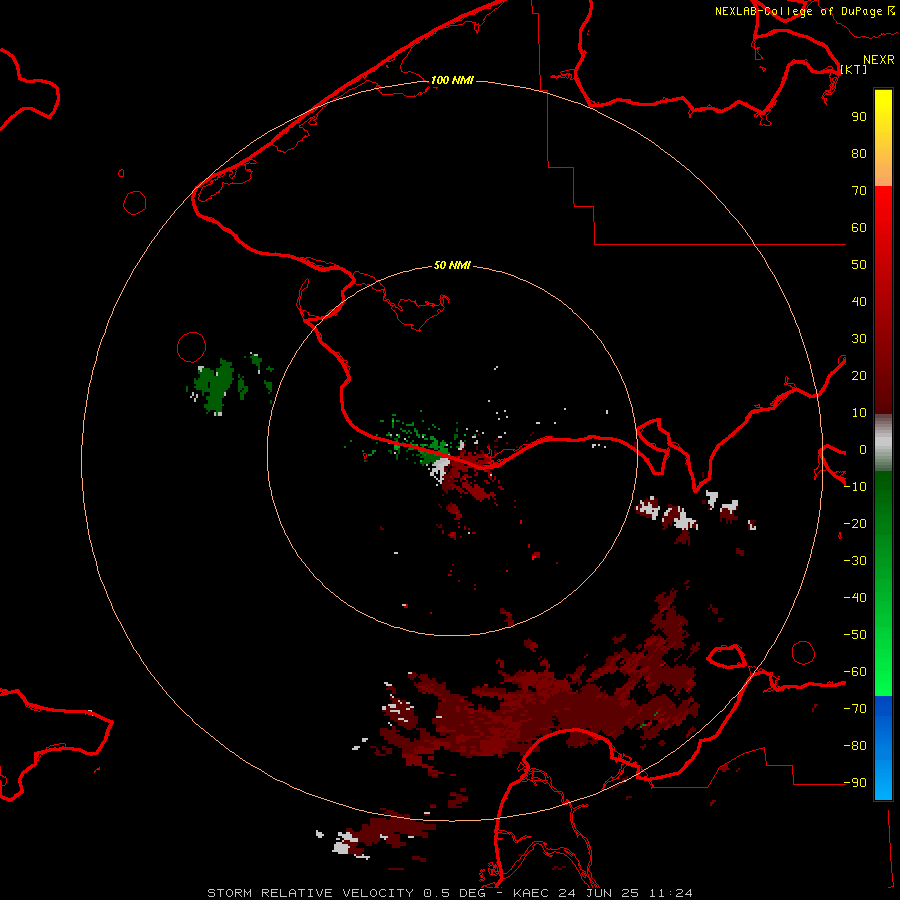Click the NEXLAB-College of DuPage watermark text
Viewport: 900px width, 900px height.
[x=798, y=11]
